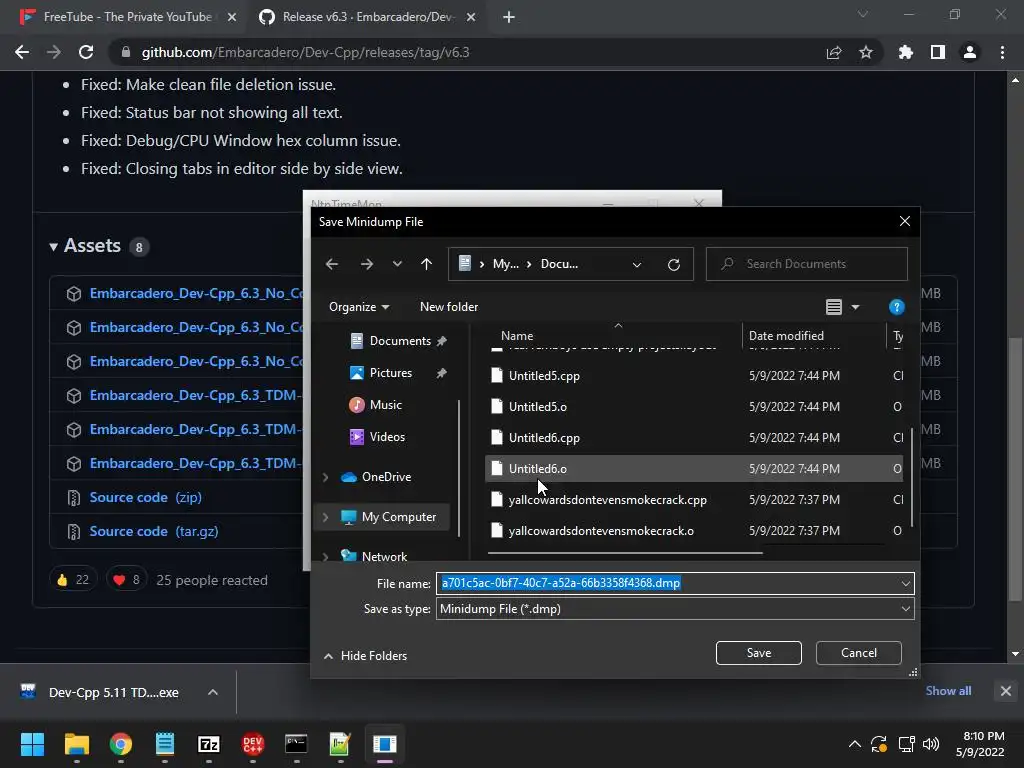Go back in Save Minidump dialog
The image size is (1024, 768).
coord(332,264)
